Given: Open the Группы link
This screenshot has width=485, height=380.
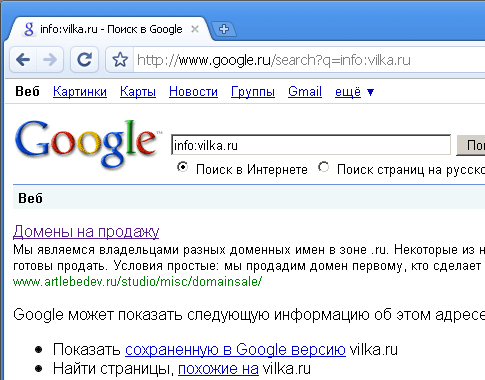Looking at the screenshot, I should 253,91.
